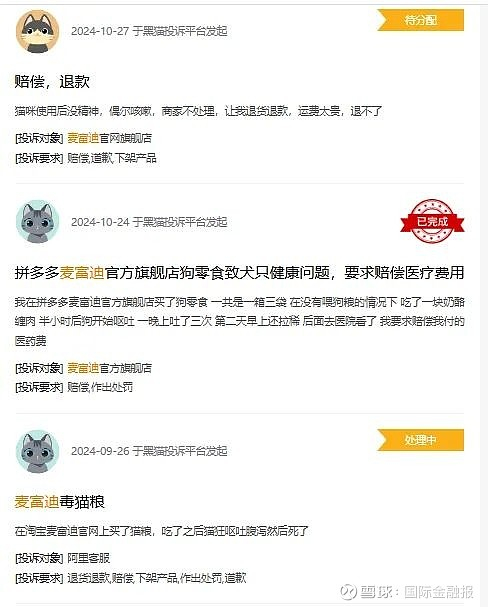Click the gray cat avatar dated 2024-10-24
This screenshot has width=488, height=607.
coord(38,222)
